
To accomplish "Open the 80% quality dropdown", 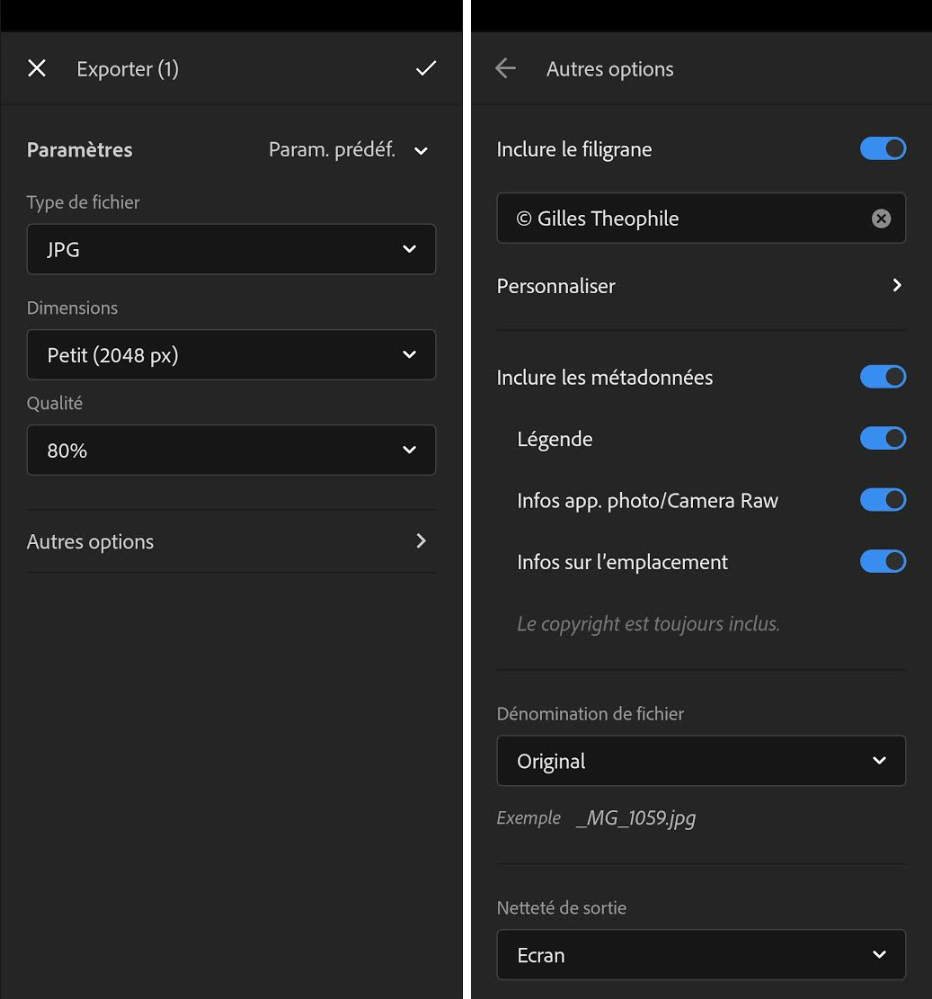I will (x=231, y=450).
